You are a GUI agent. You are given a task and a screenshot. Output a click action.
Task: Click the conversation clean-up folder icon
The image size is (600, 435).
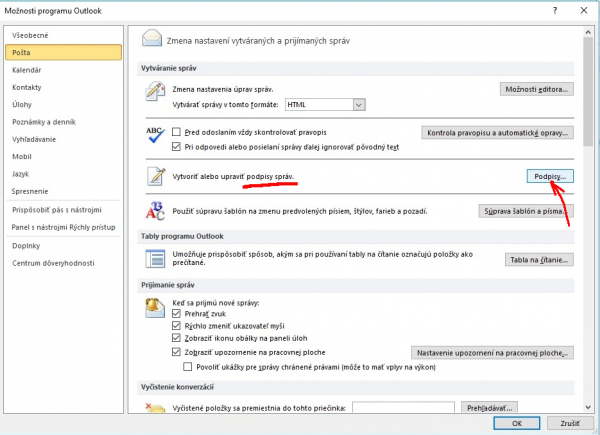155,408
